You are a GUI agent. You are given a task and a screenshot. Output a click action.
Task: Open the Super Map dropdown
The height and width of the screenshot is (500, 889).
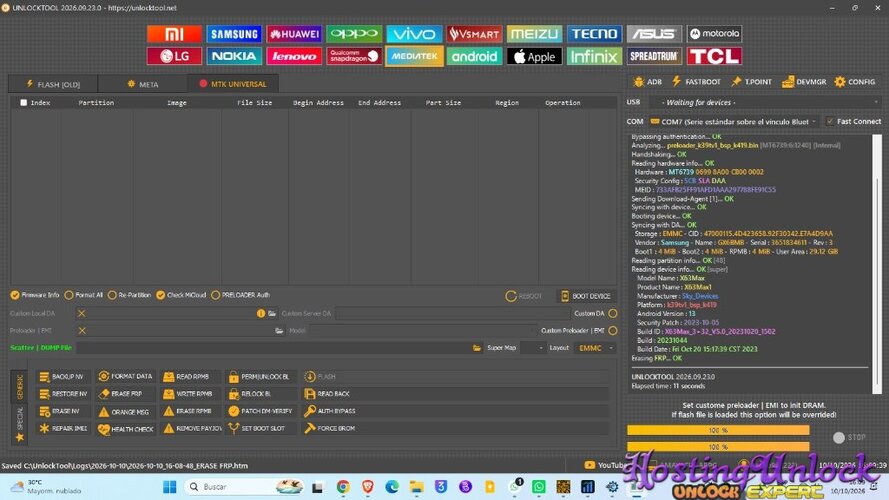pos(532,348)
